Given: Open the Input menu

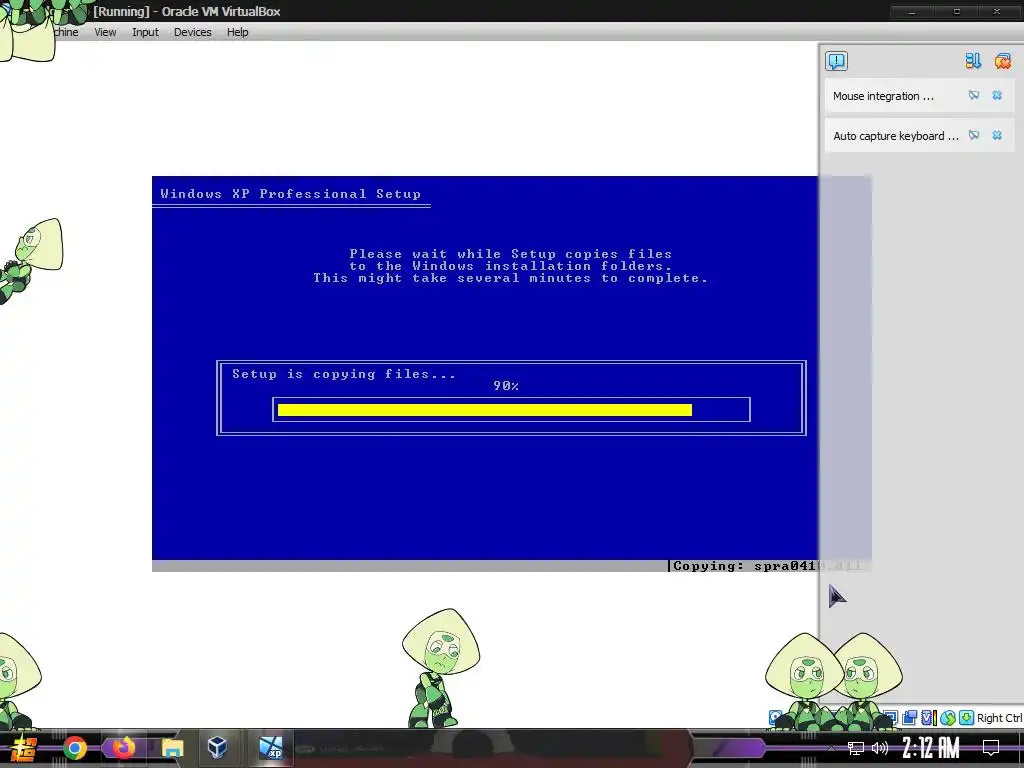Looking at the screenshot, I should click(x=145, y=32).
